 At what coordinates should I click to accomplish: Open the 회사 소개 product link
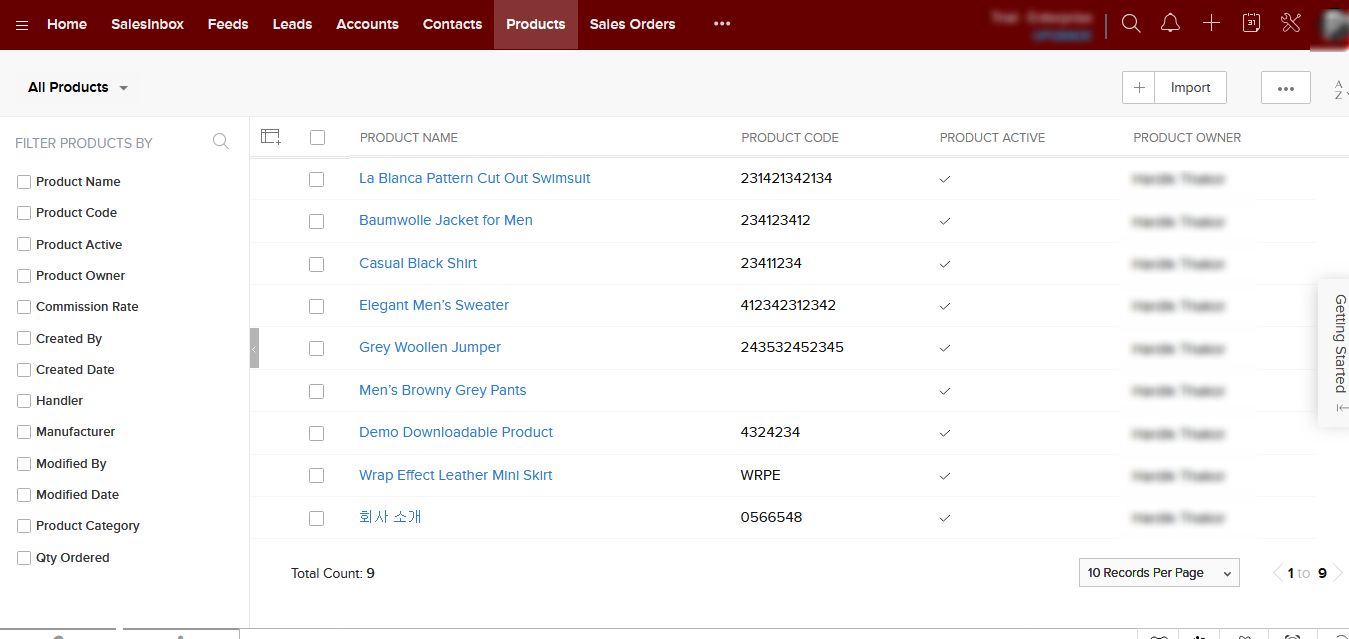(390, 517)
